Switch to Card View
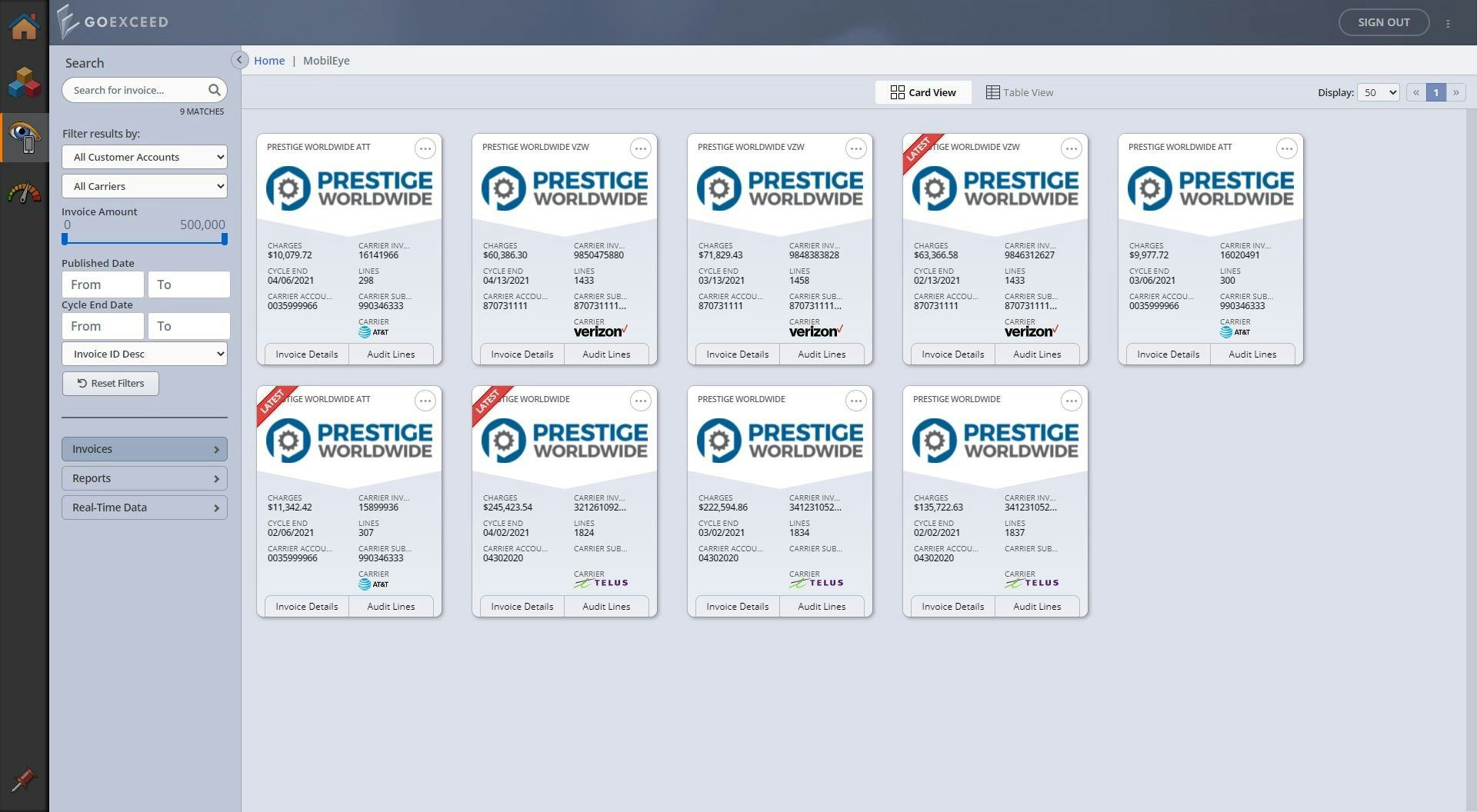The height and width of the screenshot is (812, 1477). 923,92
